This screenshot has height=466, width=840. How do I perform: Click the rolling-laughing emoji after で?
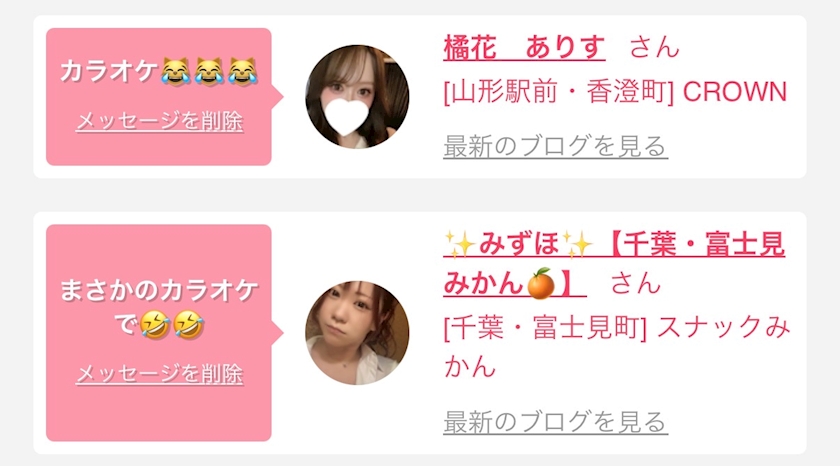coord(155,324)
